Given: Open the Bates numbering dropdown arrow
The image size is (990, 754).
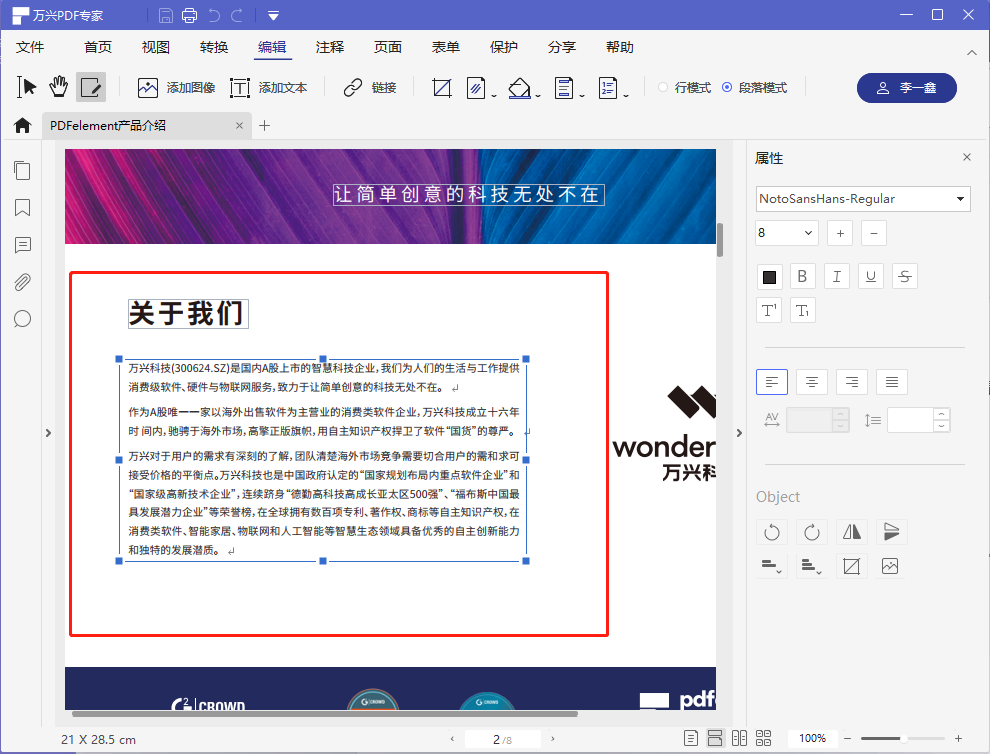Looking at the screenshot, I should (x=626, y=95).
